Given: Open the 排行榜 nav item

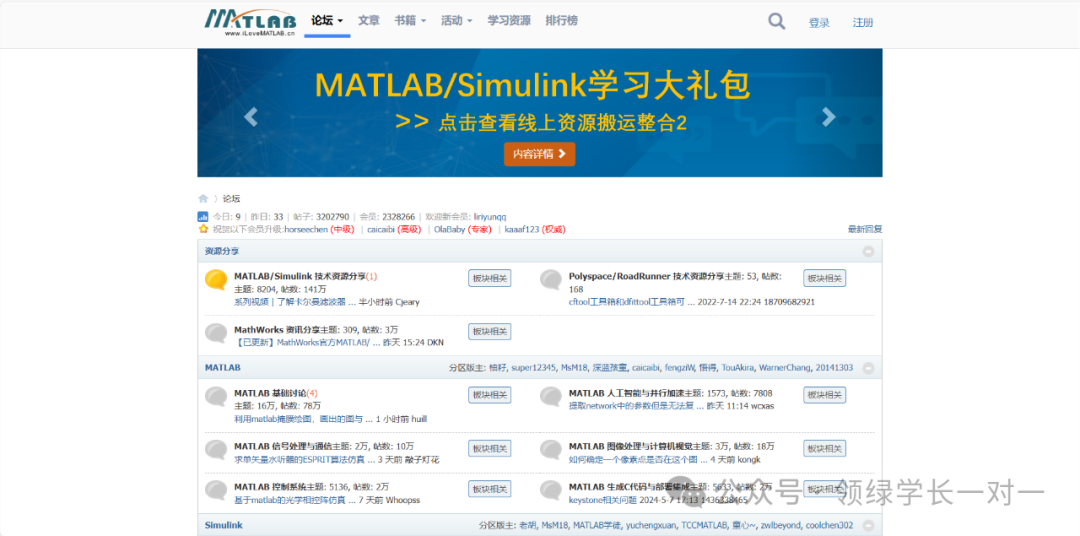Looking at the screenshot, I should coord(561,21).
